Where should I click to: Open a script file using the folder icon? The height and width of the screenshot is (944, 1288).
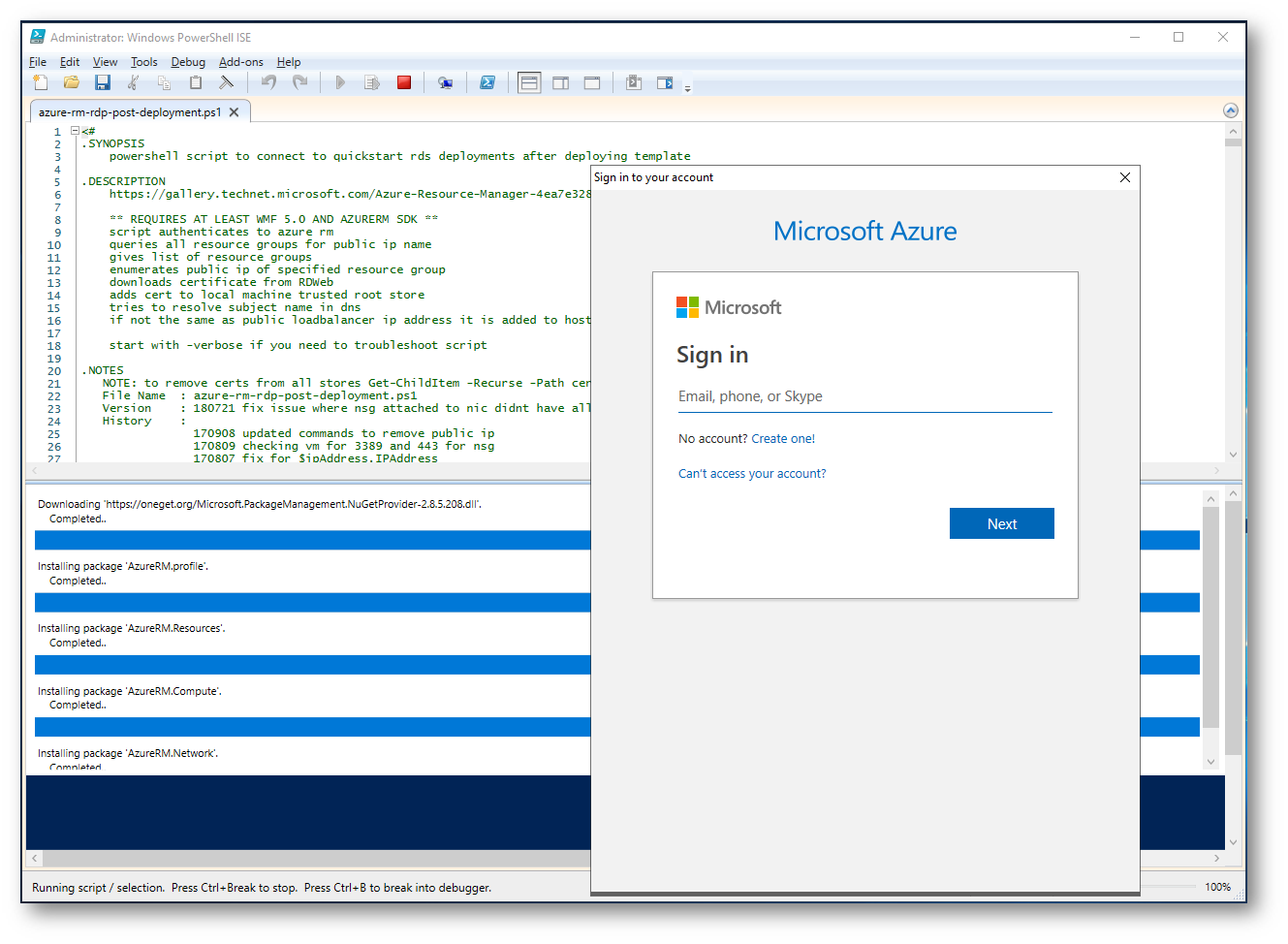(x=72, y=82)
